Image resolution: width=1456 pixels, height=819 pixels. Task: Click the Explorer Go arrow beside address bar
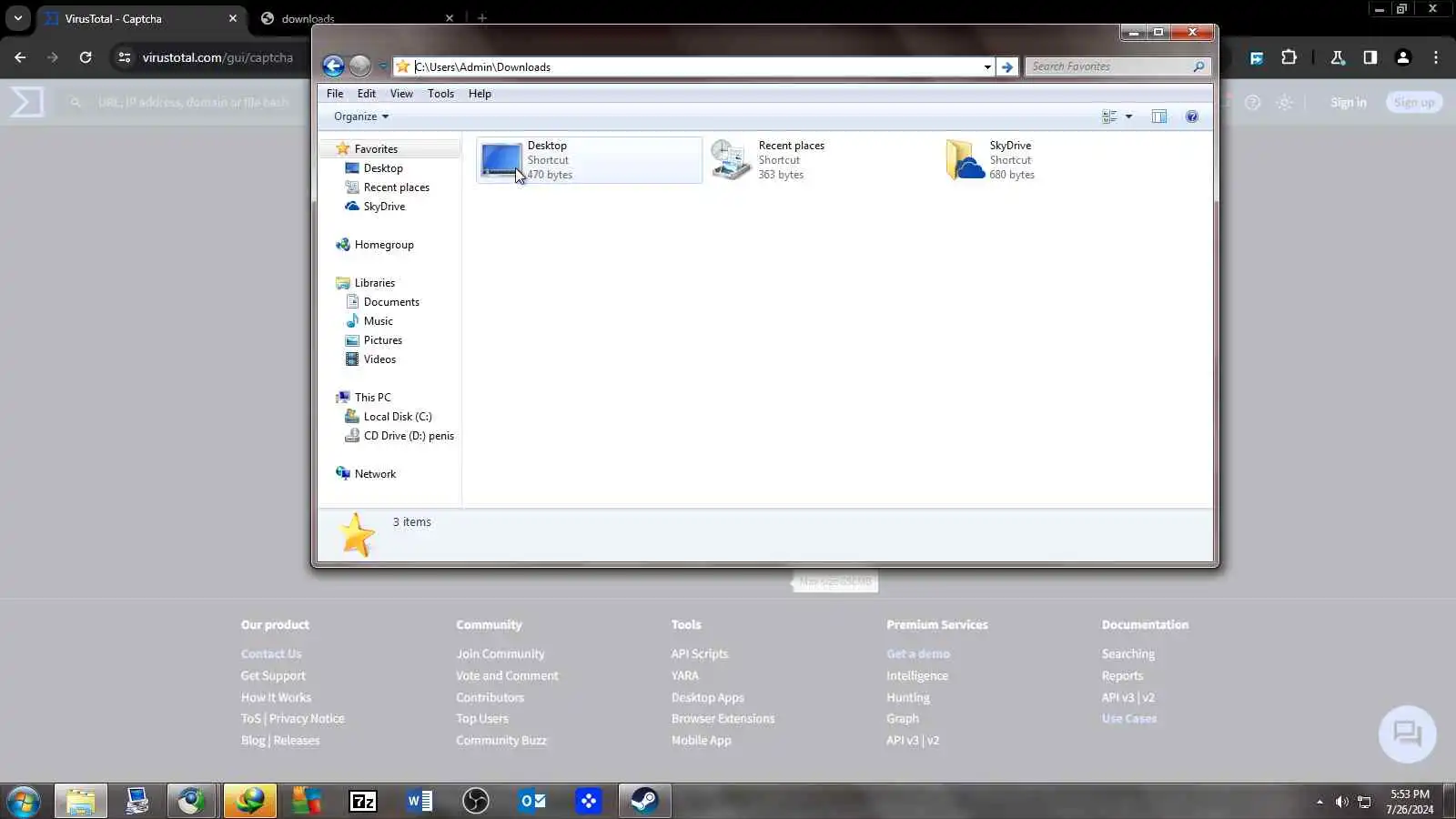tap(1006, 66)
